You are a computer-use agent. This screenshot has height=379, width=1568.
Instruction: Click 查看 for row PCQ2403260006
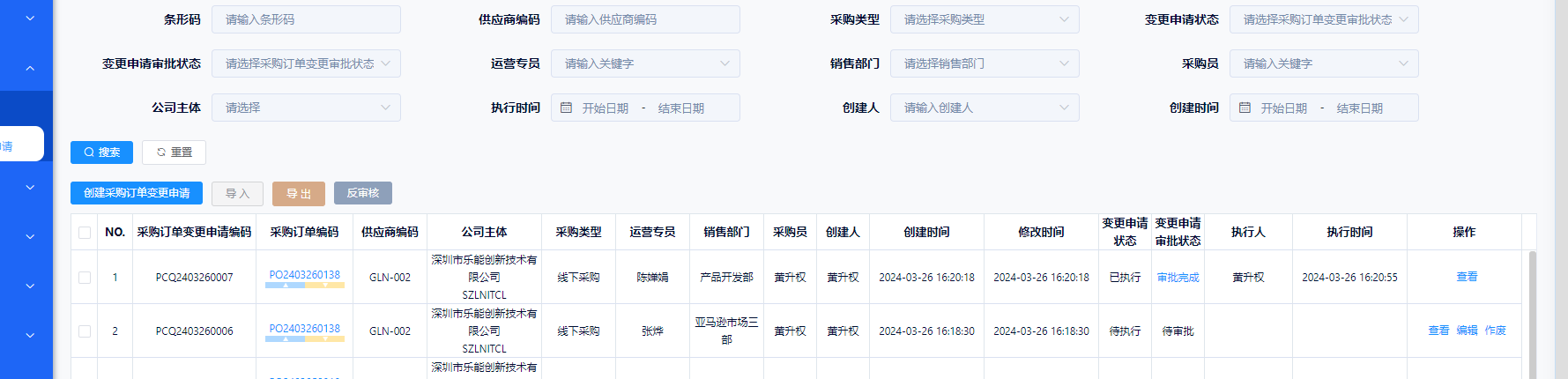(1438, 331)
